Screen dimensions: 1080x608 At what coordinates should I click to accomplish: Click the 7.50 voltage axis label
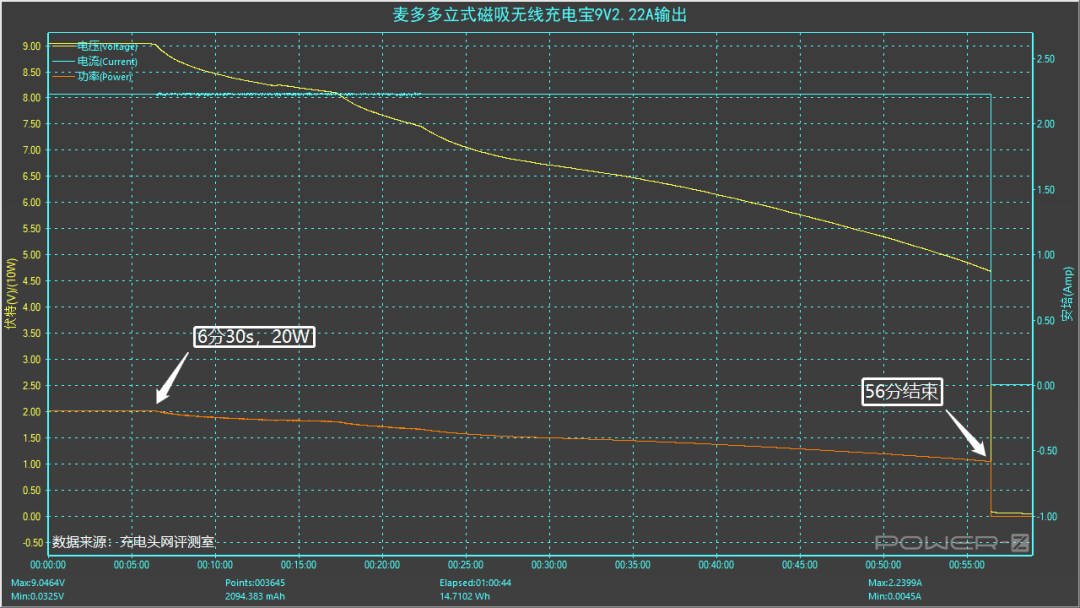click(32, 124)
